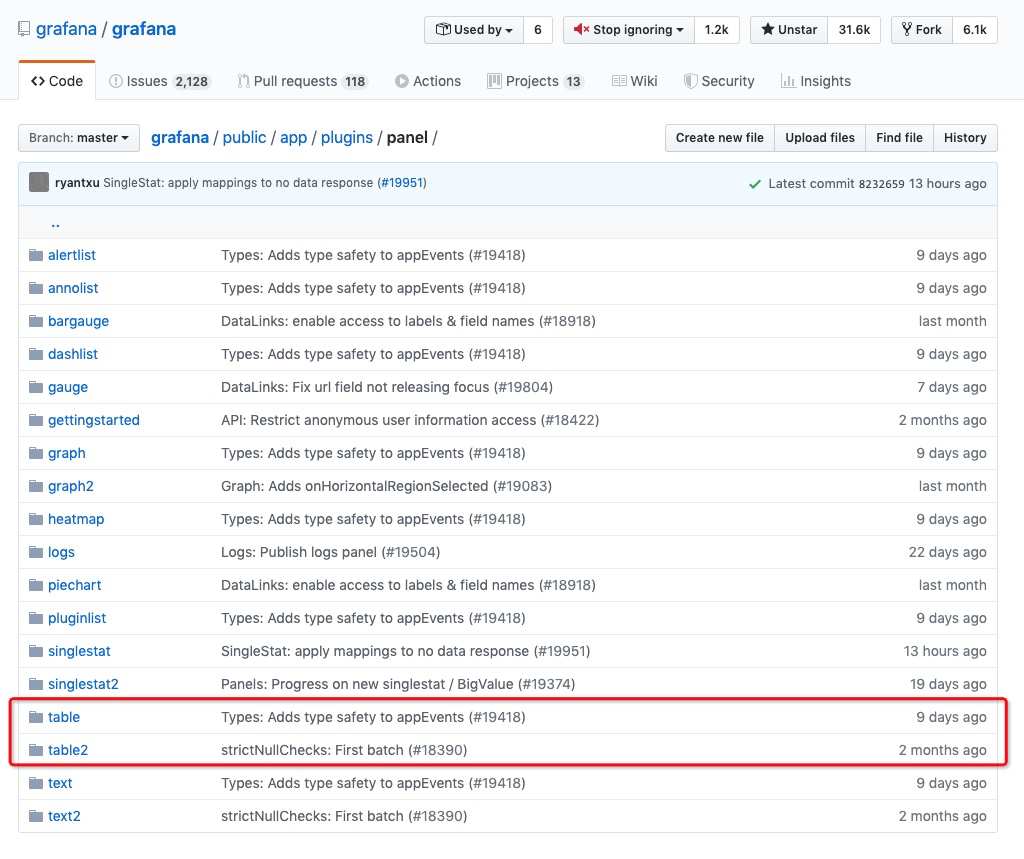Expand the Used by dropdown
Viewport: 1024px width, 859px height.
[474, 30]
